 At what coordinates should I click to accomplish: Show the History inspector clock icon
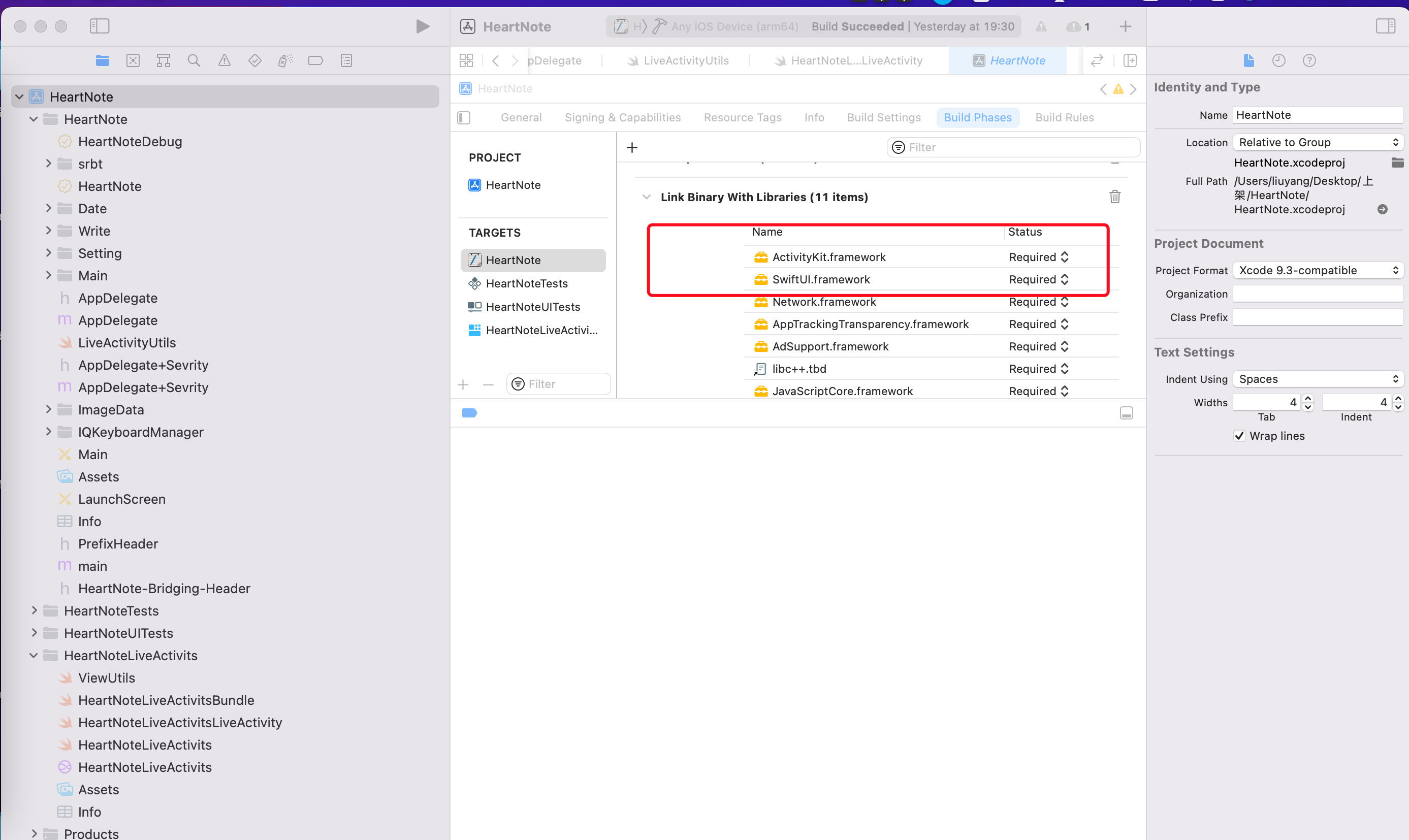tap(1278, 60)
